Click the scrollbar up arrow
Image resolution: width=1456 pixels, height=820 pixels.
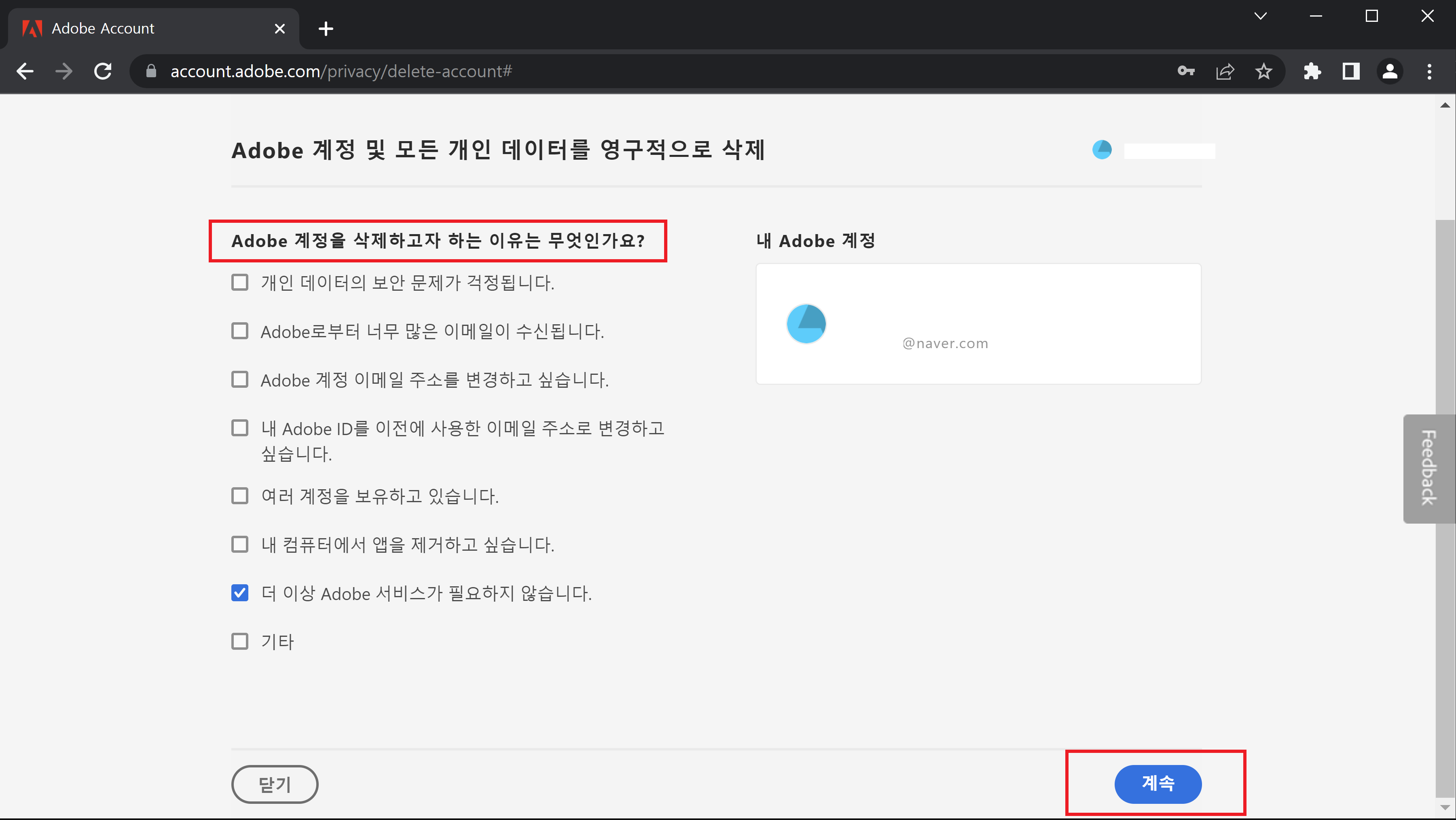(x=1445, y=105)
